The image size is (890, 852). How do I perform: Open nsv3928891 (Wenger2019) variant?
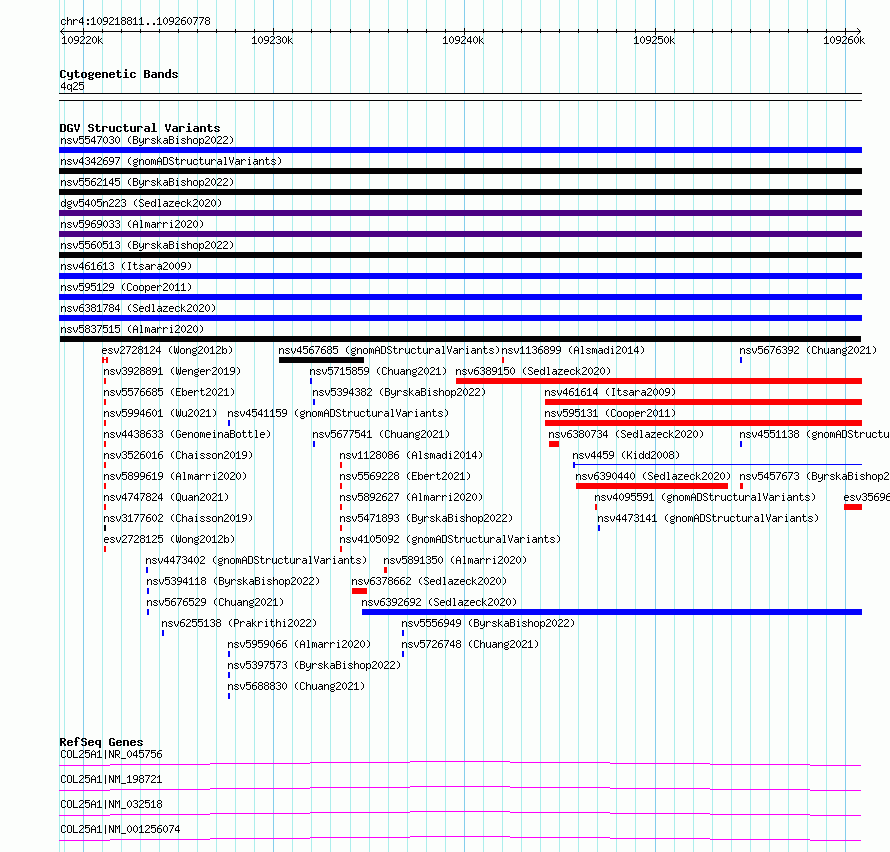pos(172,371)
